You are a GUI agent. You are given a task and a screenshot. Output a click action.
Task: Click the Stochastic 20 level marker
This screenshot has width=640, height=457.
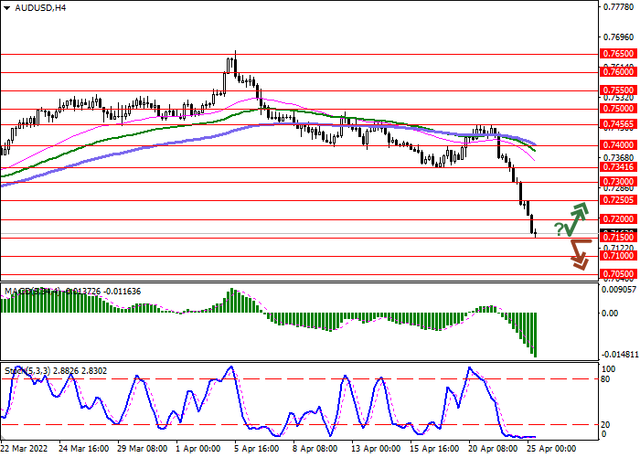click(604, 424)
